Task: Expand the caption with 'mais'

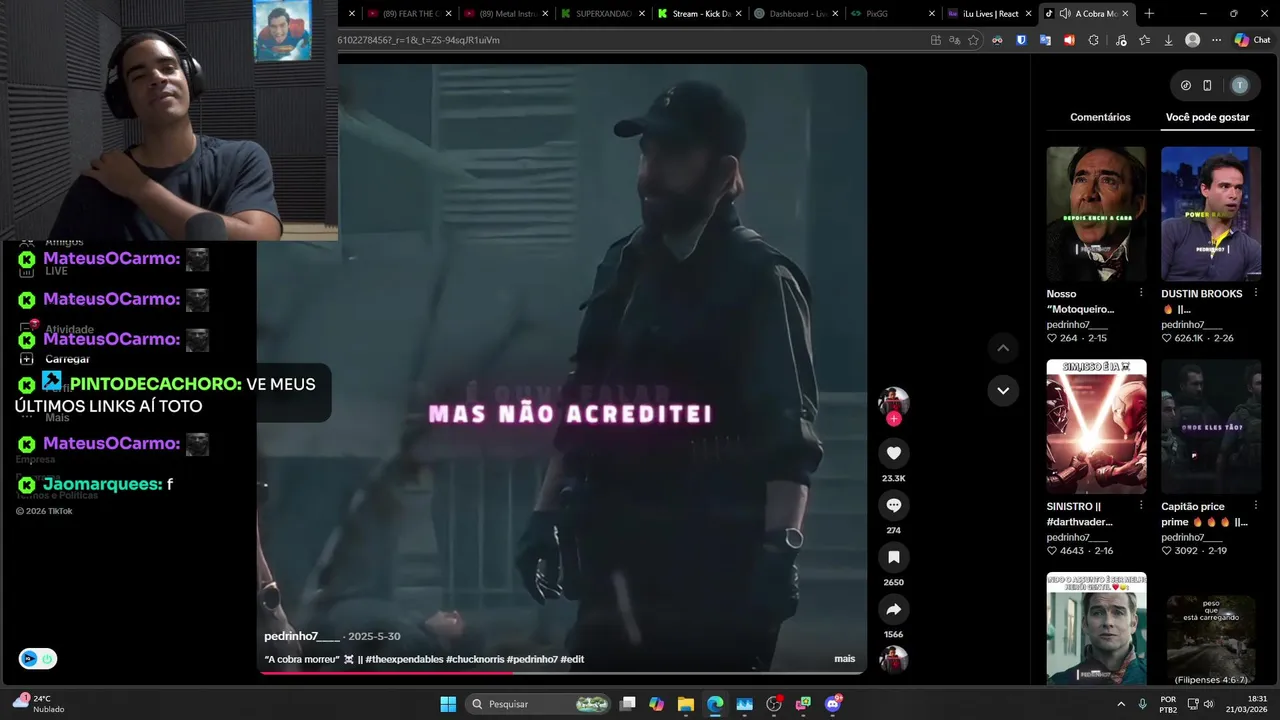Action: pos(845,659)
